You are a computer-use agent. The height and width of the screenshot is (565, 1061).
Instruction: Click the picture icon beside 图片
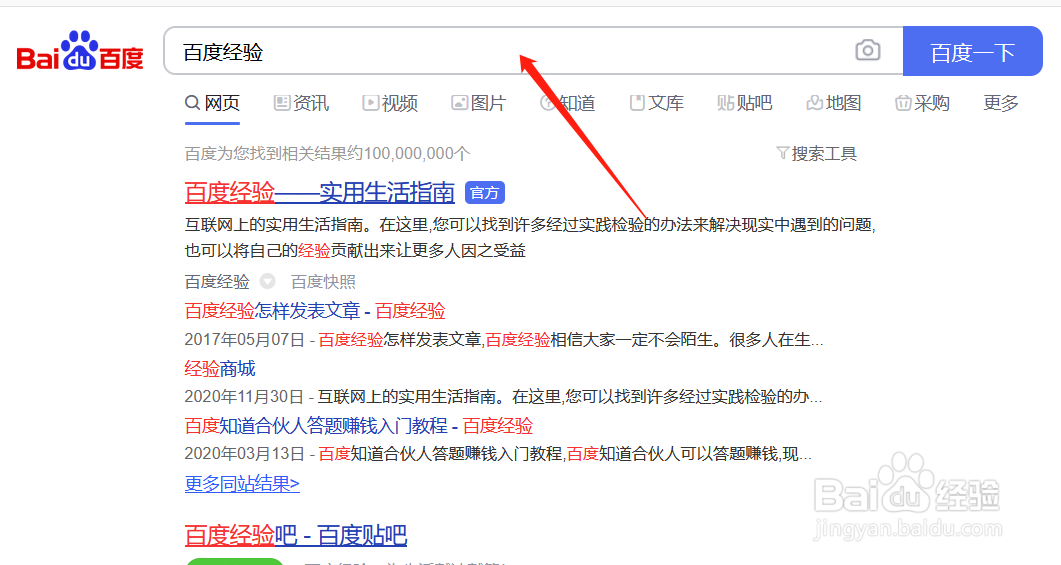[x=459, y=103]
